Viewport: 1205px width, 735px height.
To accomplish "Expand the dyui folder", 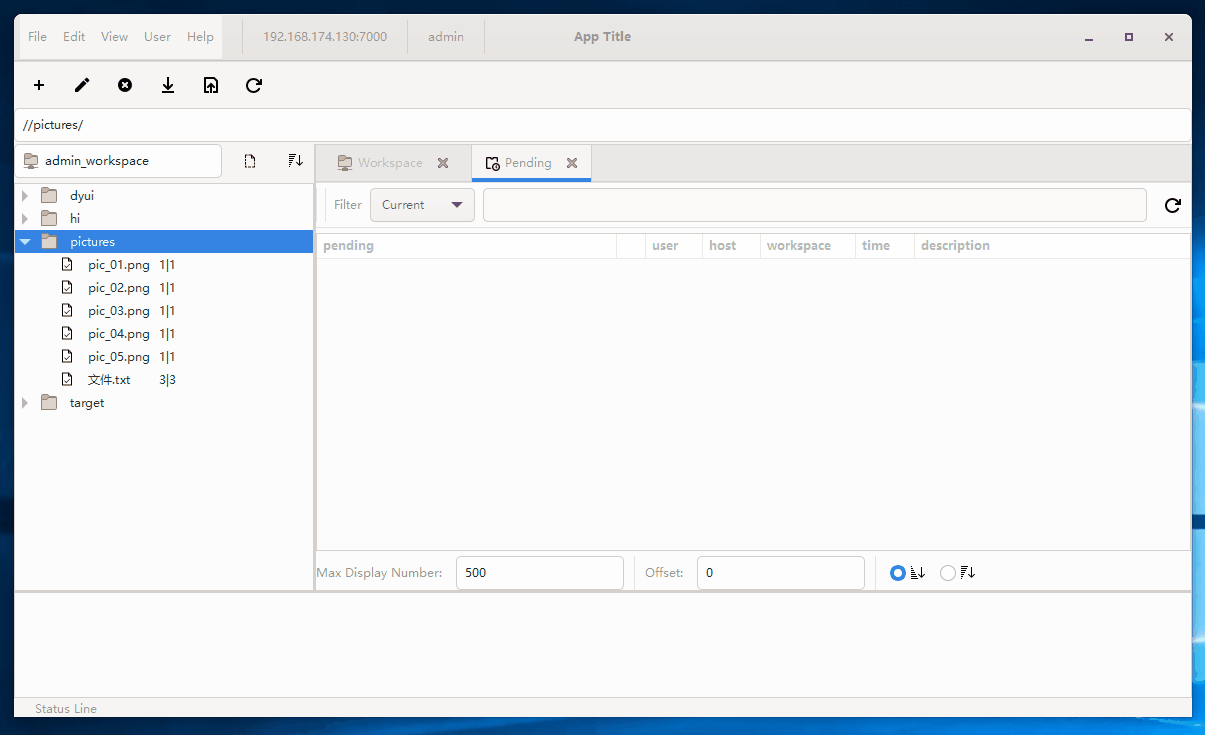I will pyautogui.click(x=25, y=196).
